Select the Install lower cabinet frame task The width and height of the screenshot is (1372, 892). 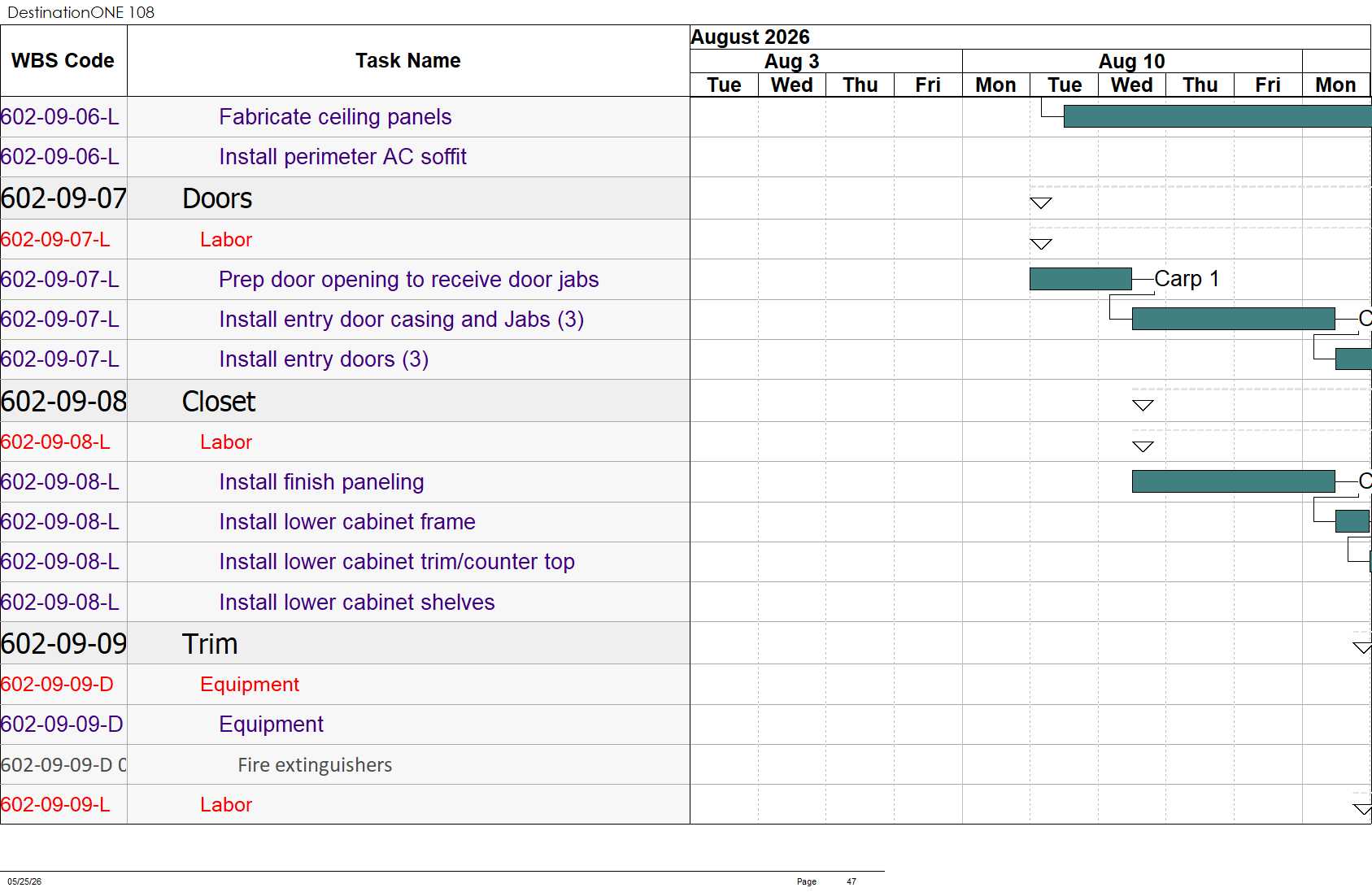347,522
